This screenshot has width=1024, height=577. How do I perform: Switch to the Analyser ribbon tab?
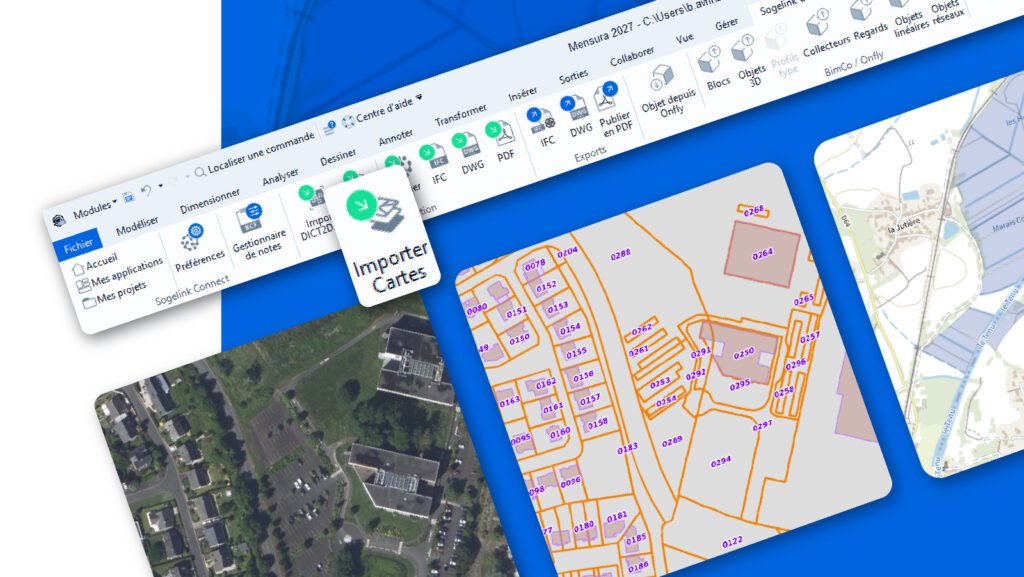(x=280, y=178)
